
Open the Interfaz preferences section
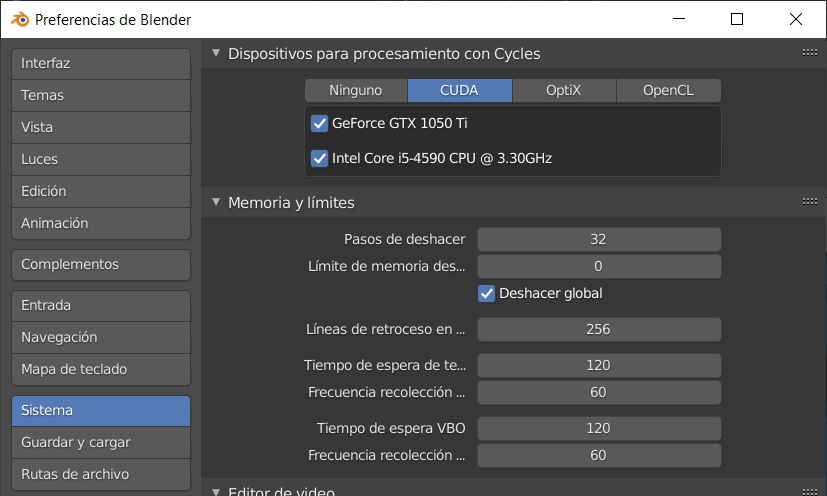101,64
